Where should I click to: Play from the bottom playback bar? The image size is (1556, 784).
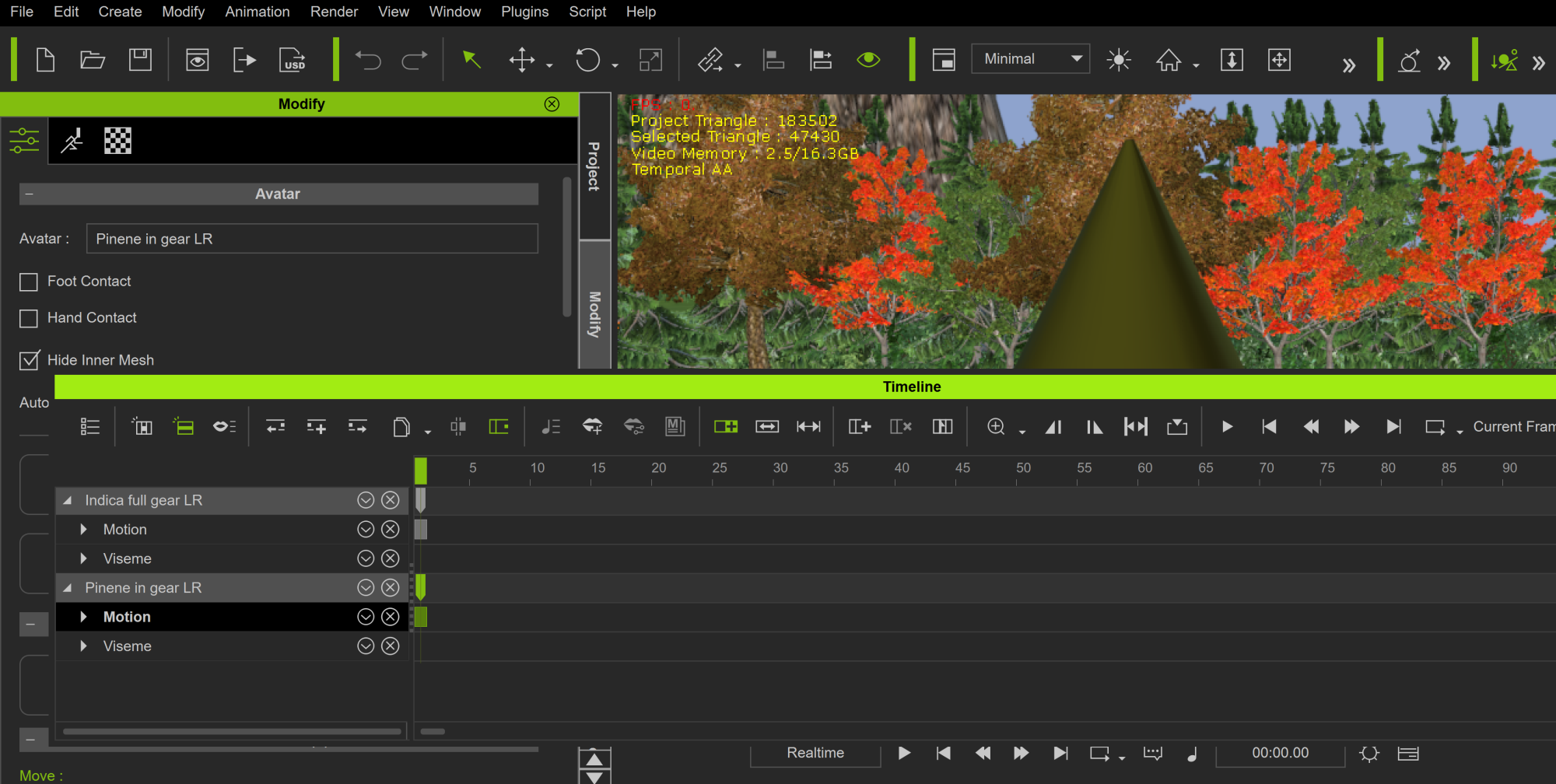tap(904, 753)
